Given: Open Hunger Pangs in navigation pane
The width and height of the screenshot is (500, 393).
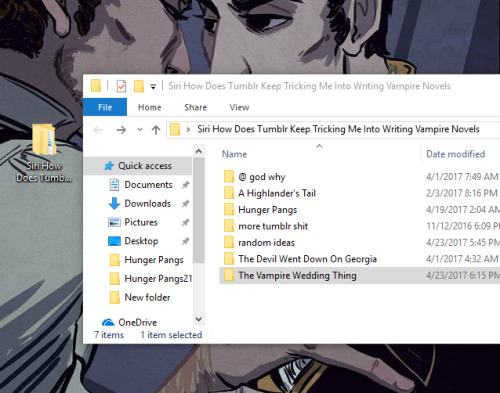Looking at the screenshot, I should point(154,260).
